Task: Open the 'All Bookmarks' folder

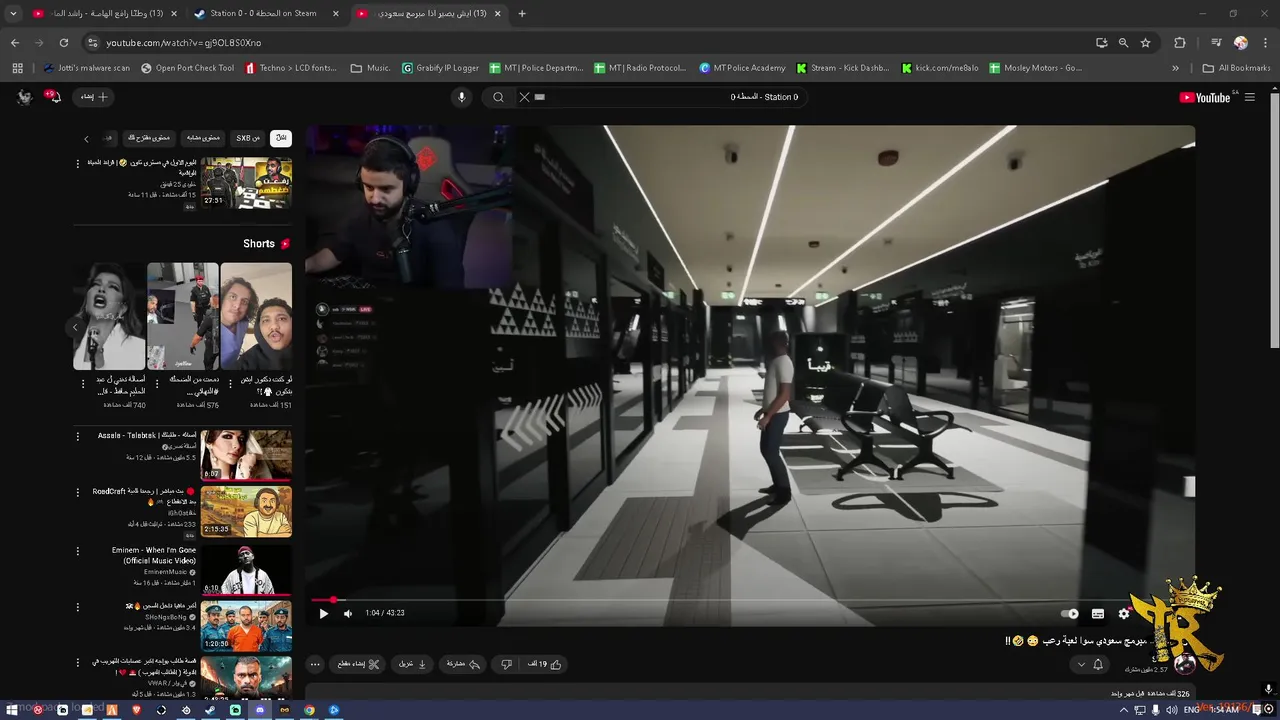Action: (x=1237, y=68)
